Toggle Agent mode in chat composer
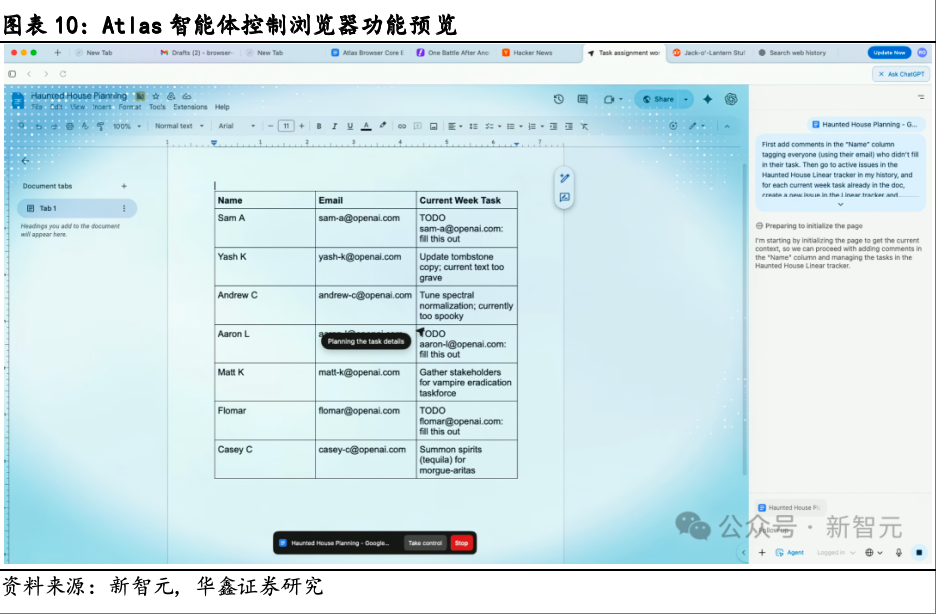The height and width of the screenshot is (614, 936). click(x=790, y=553)
